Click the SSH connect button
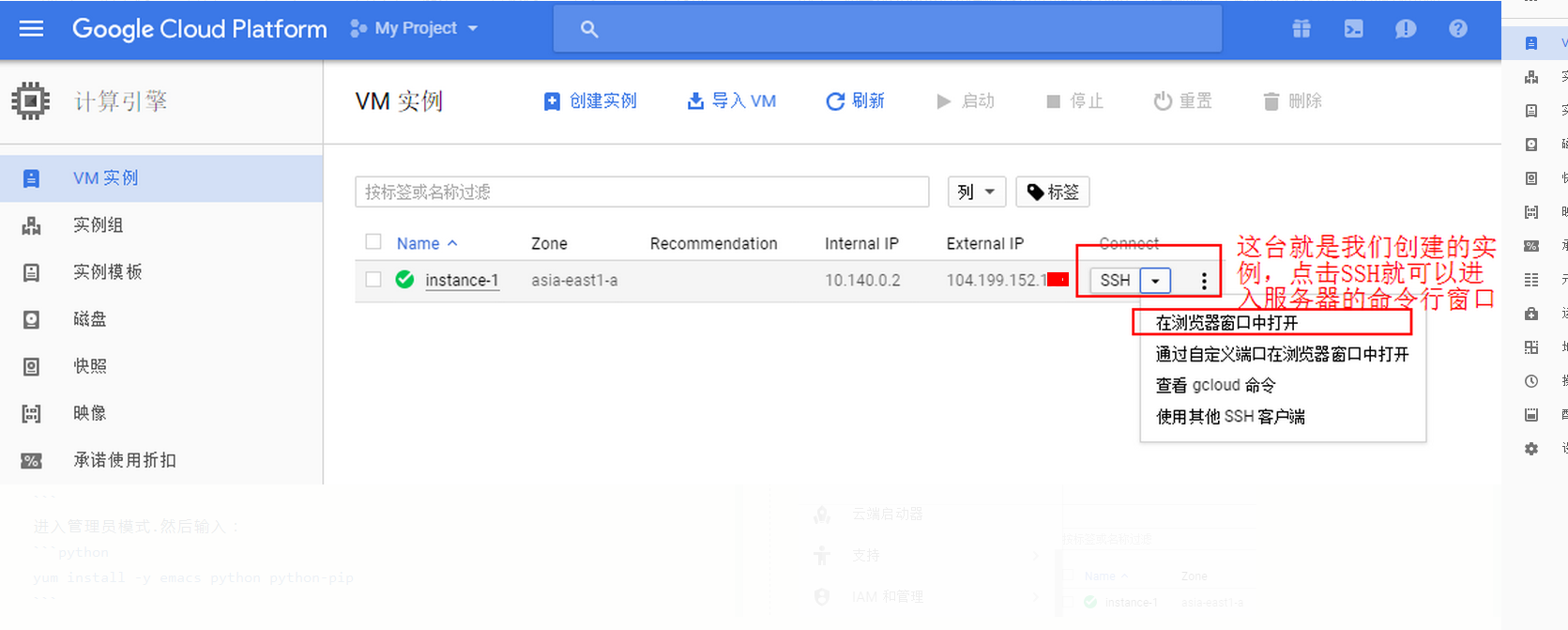This screenshot has width=1568, height=630. 1115,280
